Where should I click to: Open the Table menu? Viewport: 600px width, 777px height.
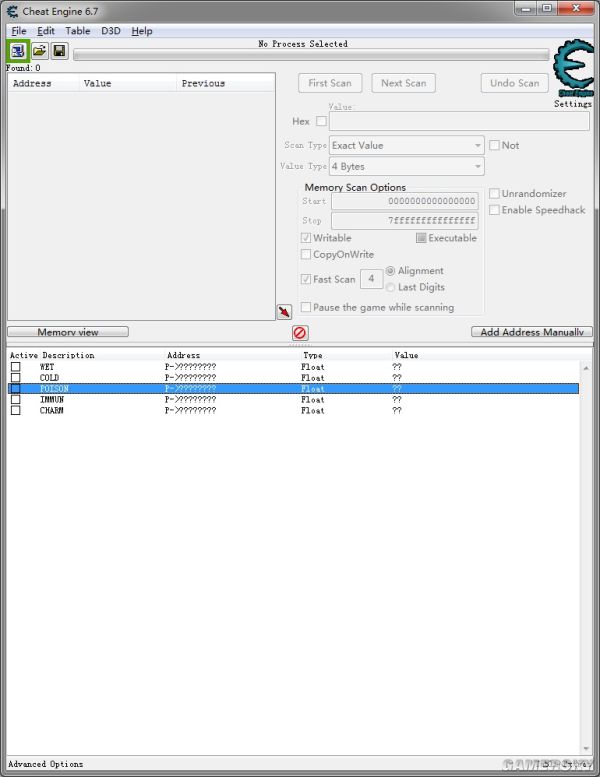[x=78, y=31]
